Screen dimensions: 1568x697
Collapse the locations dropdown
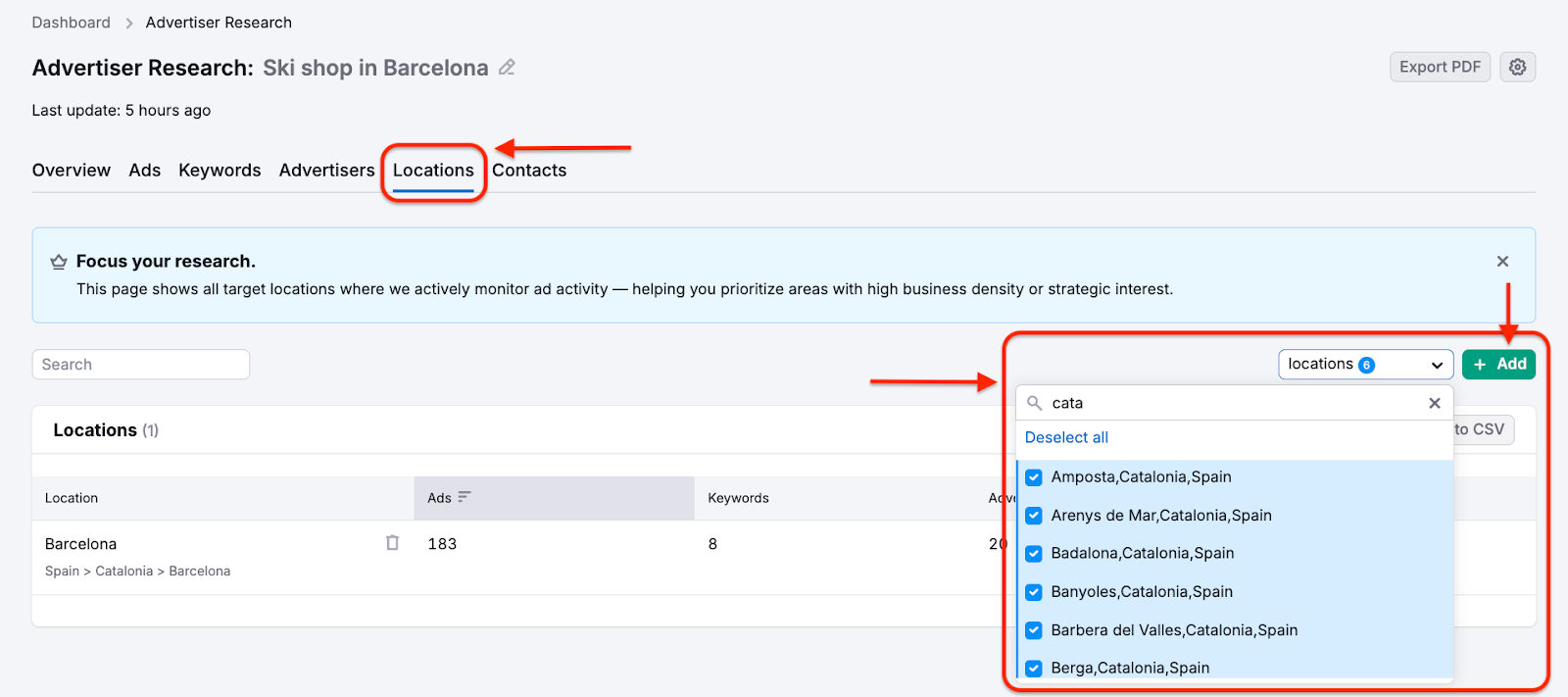pos(1365,365)
